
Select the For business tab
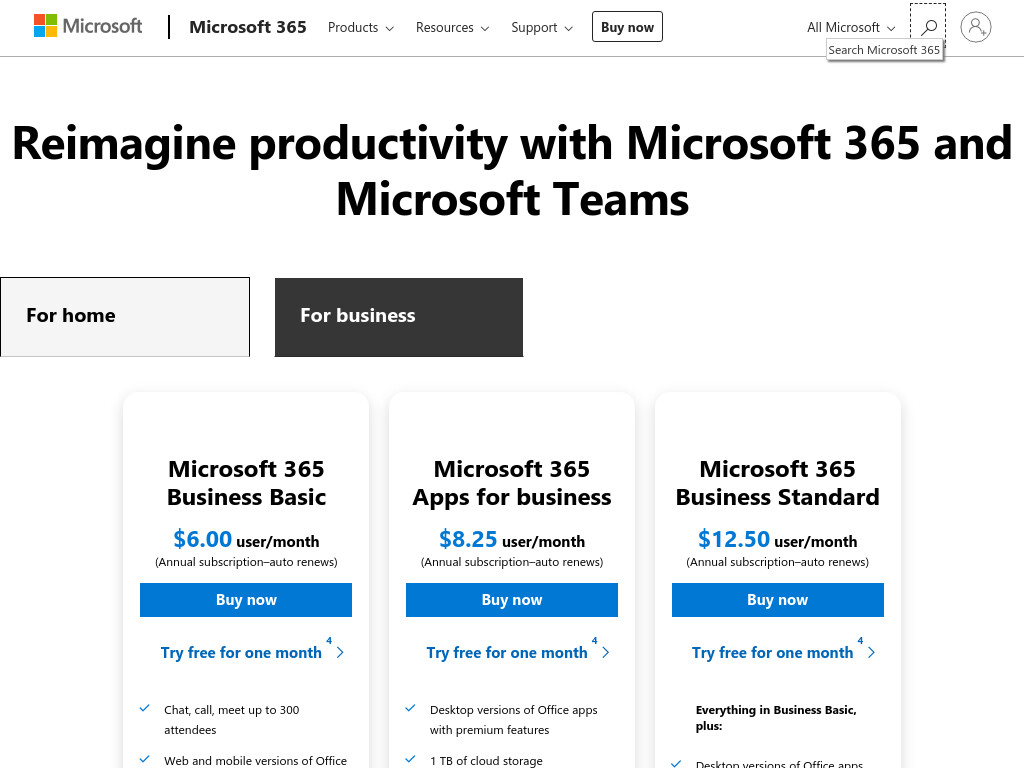point(398,317)
